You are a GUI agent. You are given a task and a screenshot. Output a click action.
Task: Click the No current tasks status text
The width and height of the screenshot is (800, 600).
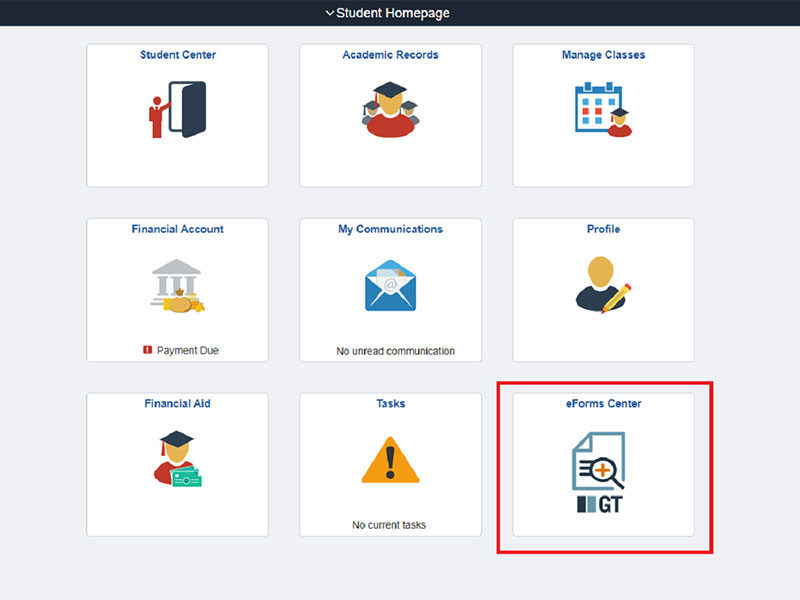tap(390, 525)
